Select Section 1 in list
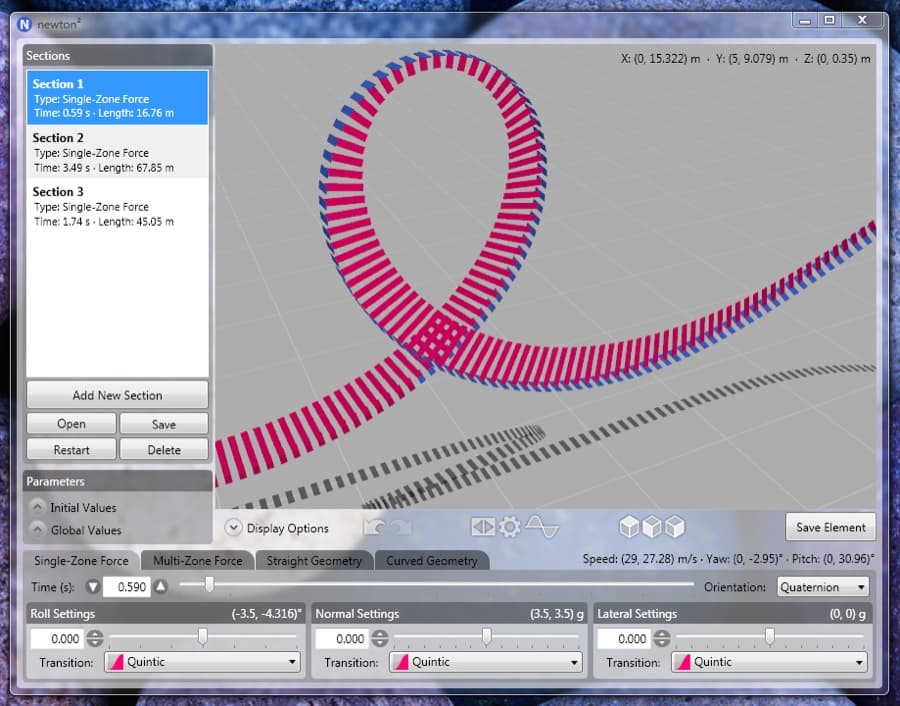Image resolution: width=900 pixels, height=706 pixels. click(117, 98)
